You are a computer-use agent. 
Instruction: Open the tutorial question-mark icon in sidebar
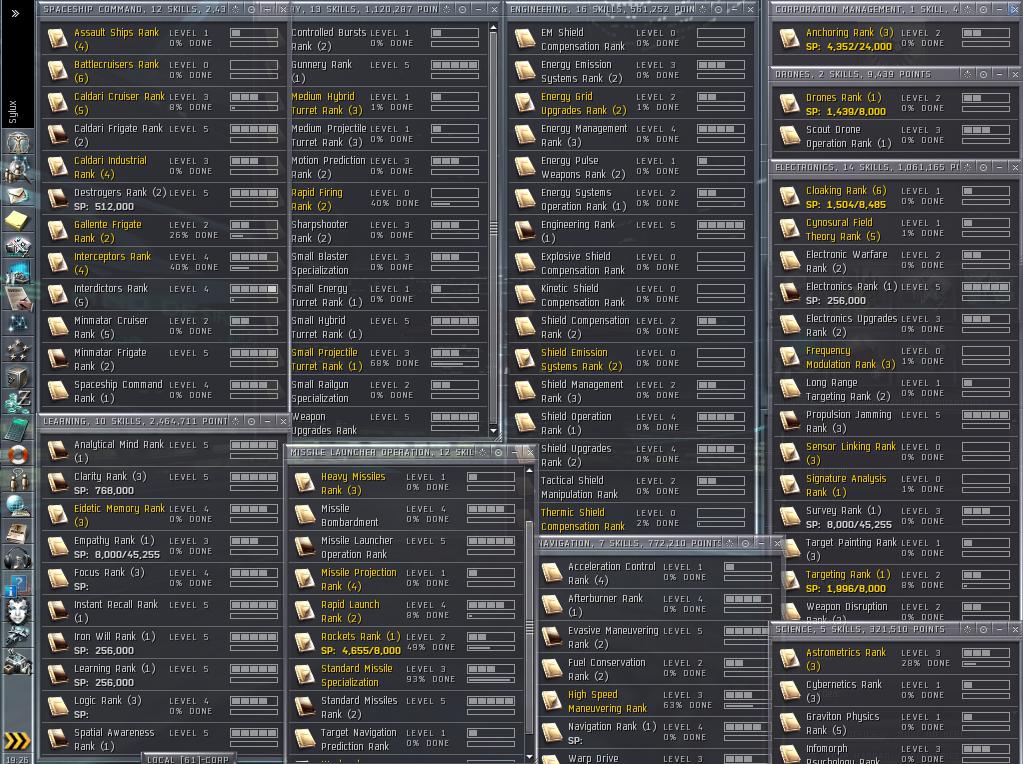click(x=17, y=585)
